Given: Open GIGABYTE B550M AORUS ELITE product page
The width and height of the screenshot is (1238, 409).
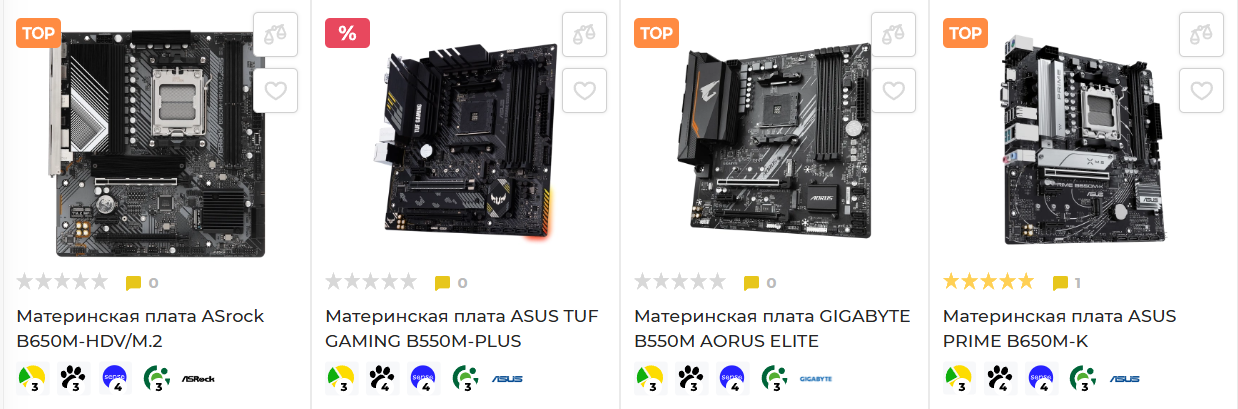Looking at the screenshot, I should (772, 329).
